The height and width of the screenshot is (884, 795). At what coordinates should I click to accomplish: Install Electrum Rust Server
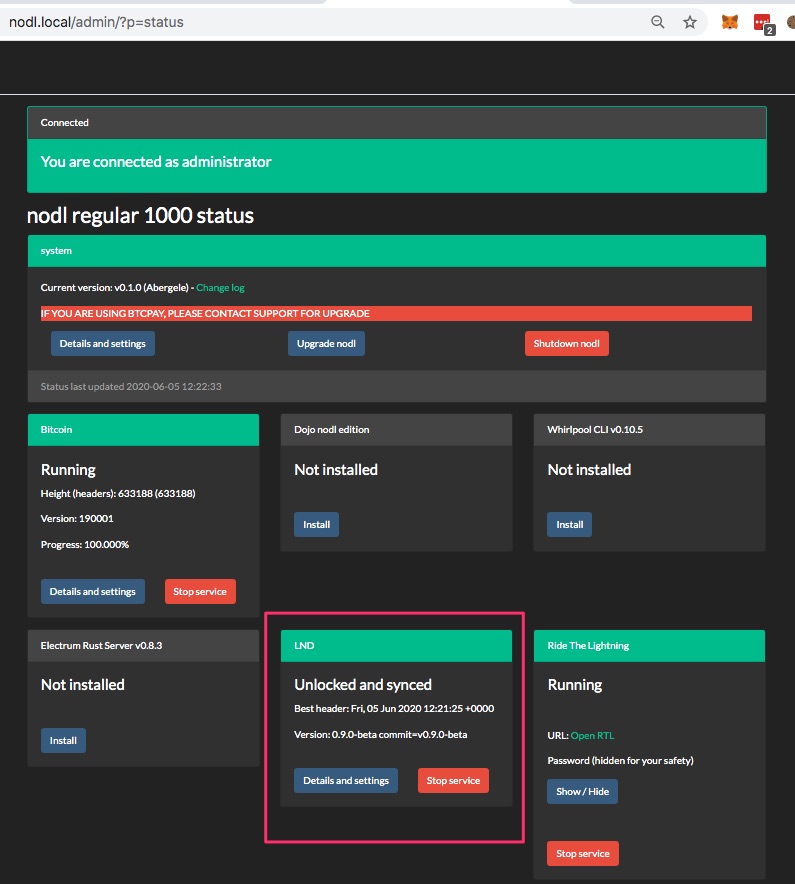pos(63,740)
